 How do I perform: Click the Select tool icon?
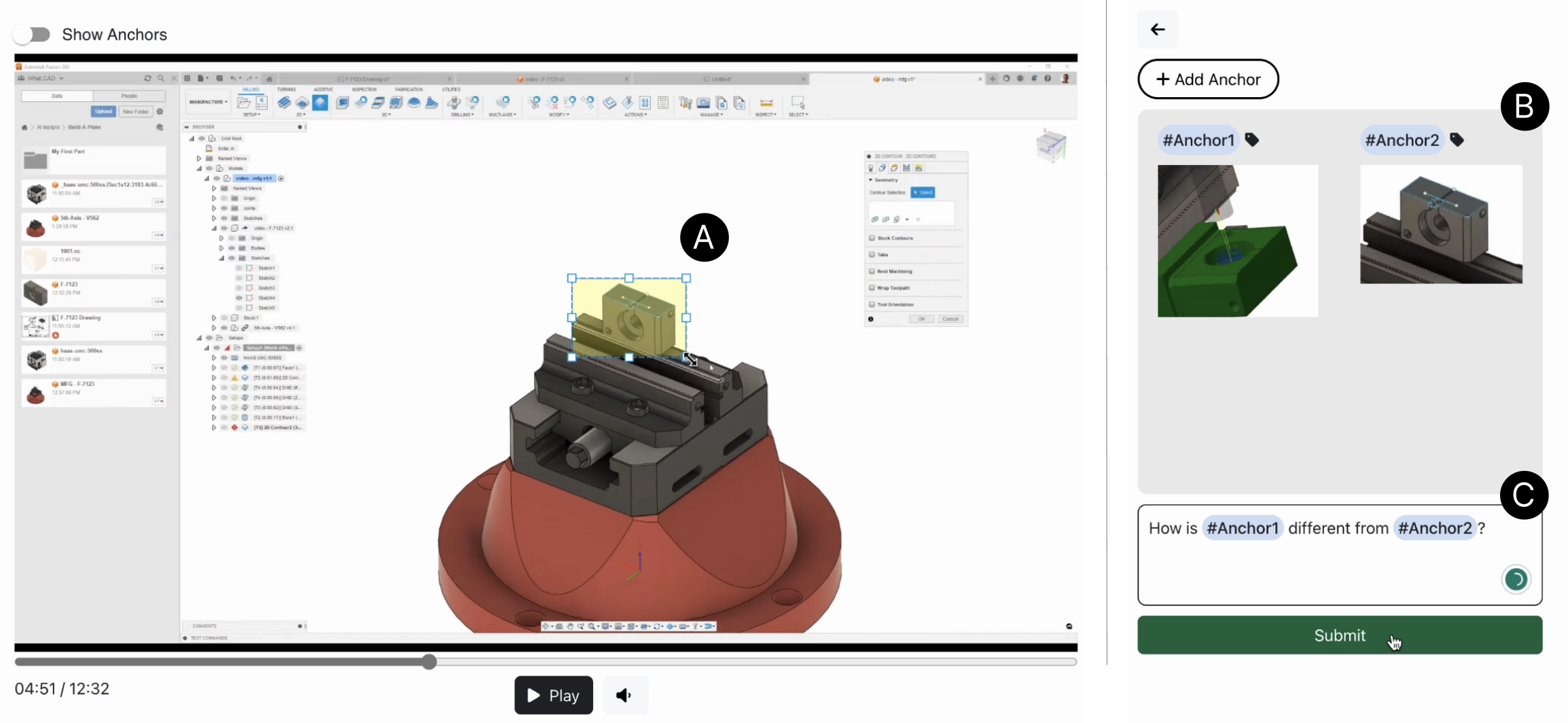[798, 103]
